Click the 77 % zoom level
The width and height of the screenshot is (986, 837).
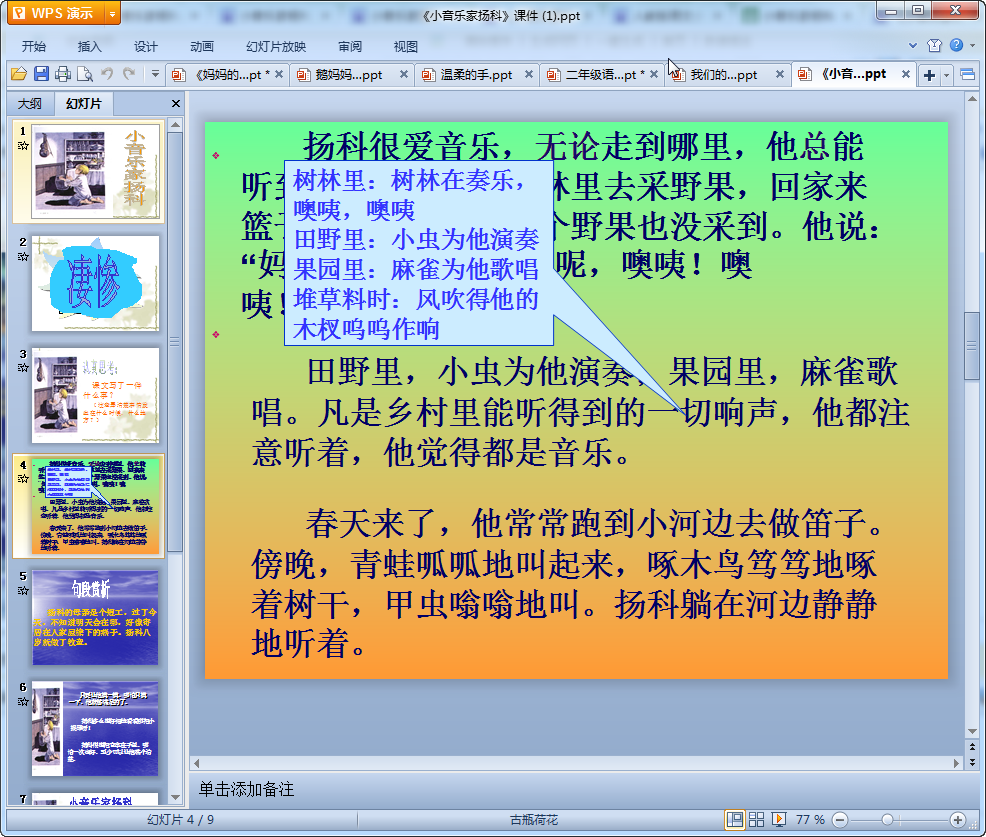pos(810,819)
